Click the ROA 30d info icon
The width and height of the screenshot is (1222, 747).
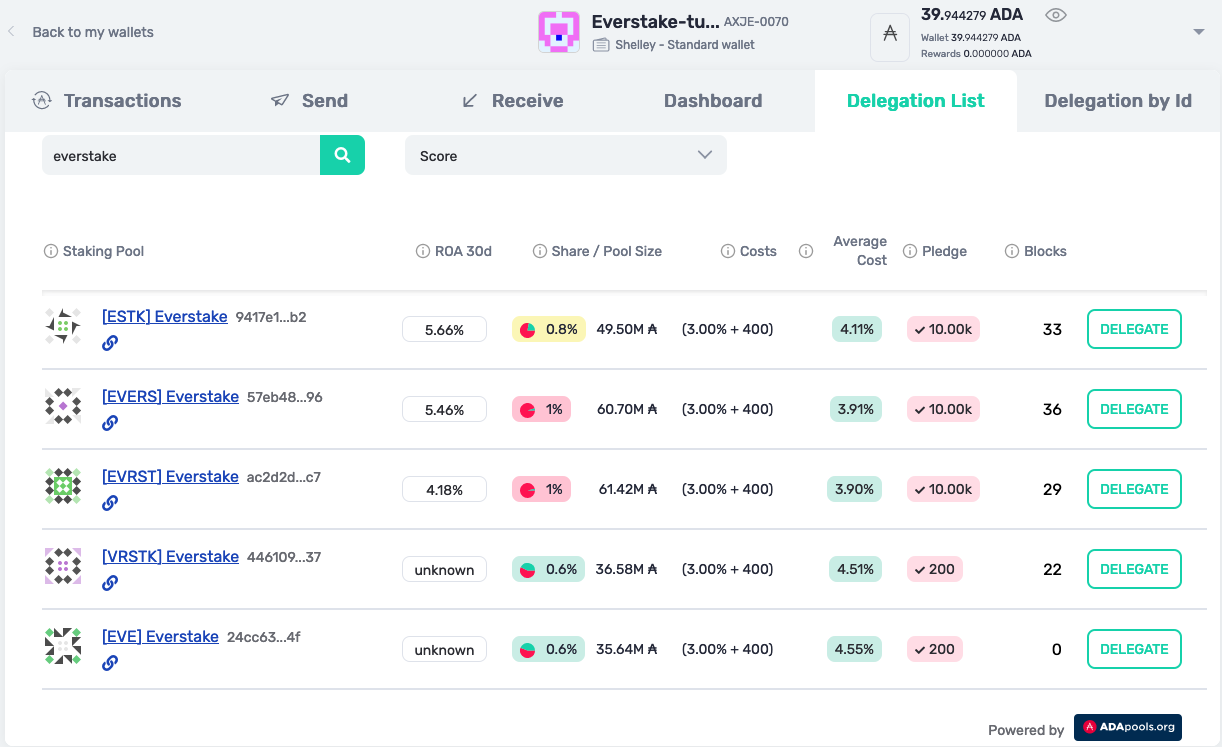coord(423,251)
